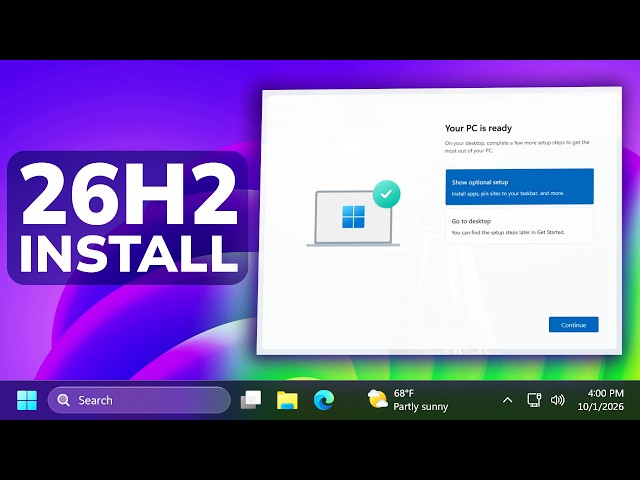Screen dimensions: 640x480
Task: Open the Windows Start menu
Action: pyautogui.click(x=27, y=400)
